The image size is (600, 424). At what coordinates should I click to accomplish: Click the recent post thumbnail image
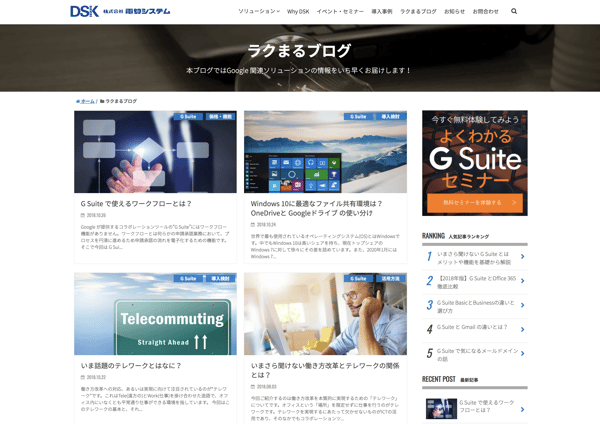(x=441, y=407)
